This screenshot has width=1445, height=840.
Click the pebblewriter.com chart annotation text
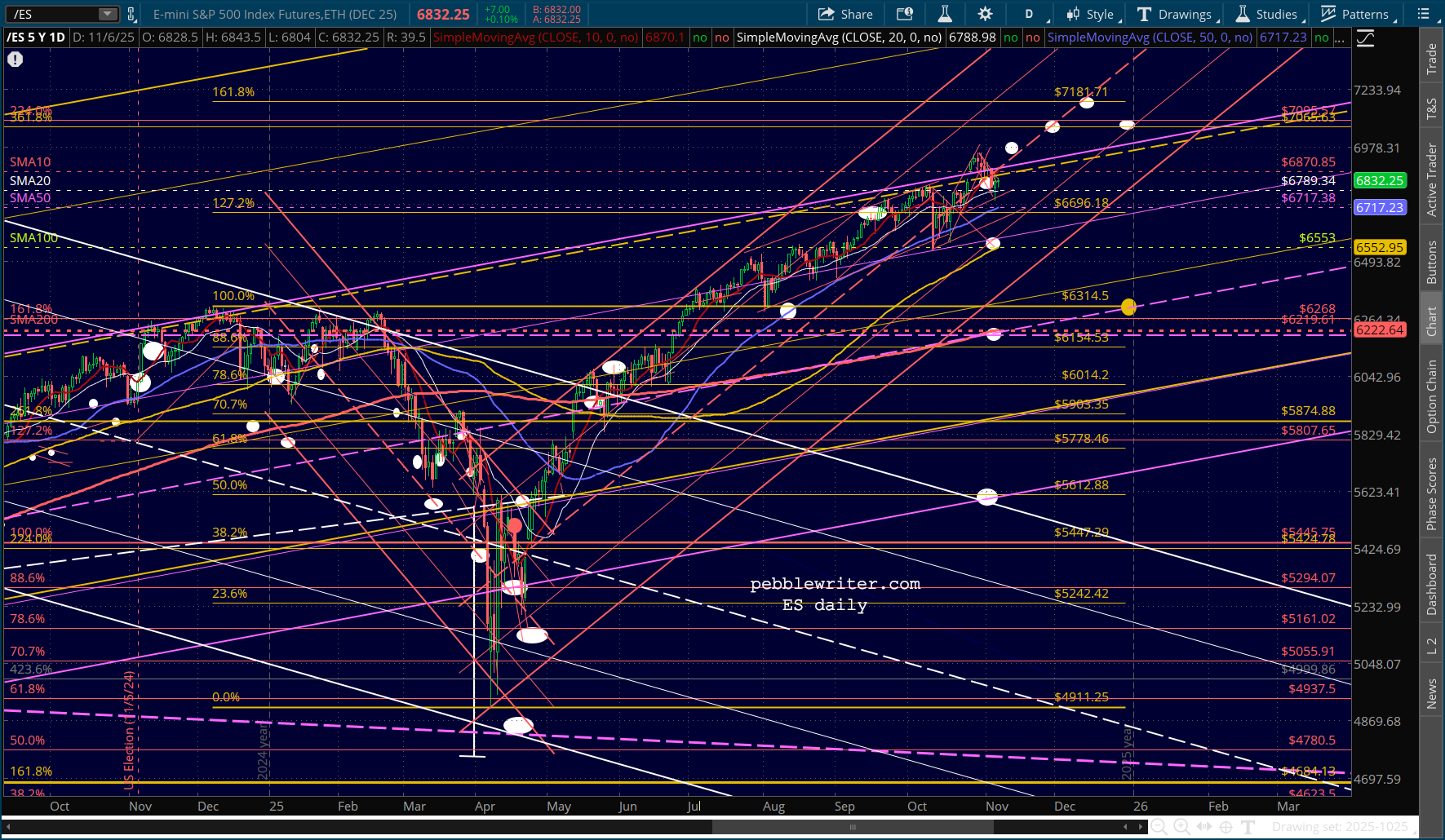836,584
